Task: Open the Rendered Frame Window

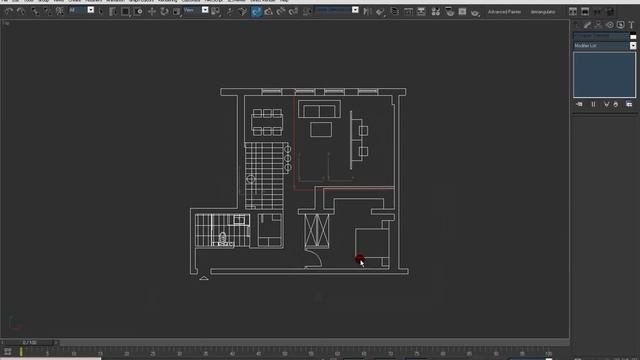Action: click(x=462, y=12)
